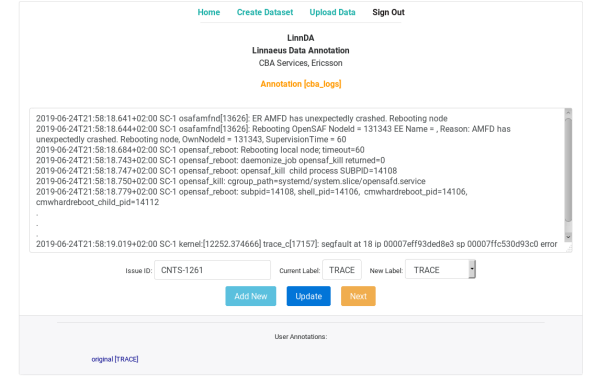Go to Create Dataset page
The width and height of the screenshot is (598, 384).
(x=265, y=12)
